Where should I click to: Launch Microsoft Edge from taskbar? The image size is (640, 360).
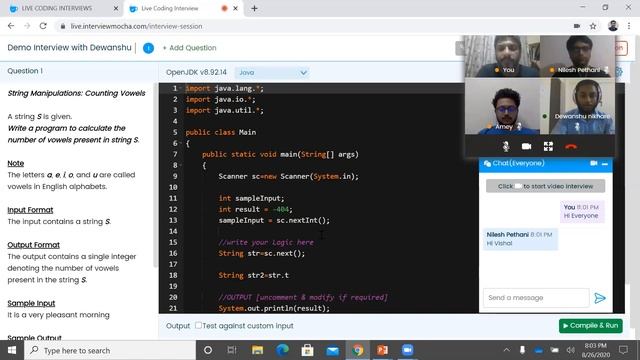click(282, 350)
